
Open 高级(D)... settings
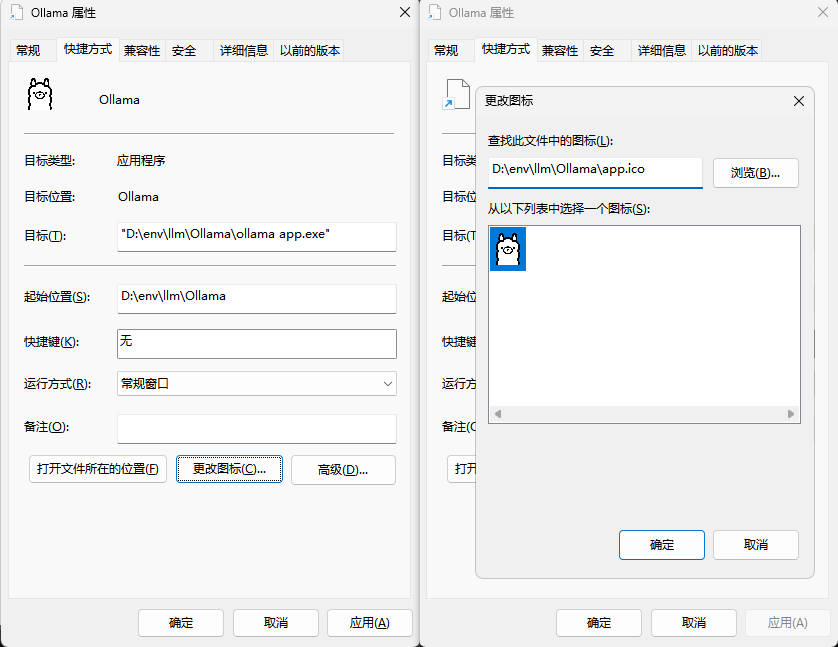[343, 470]
